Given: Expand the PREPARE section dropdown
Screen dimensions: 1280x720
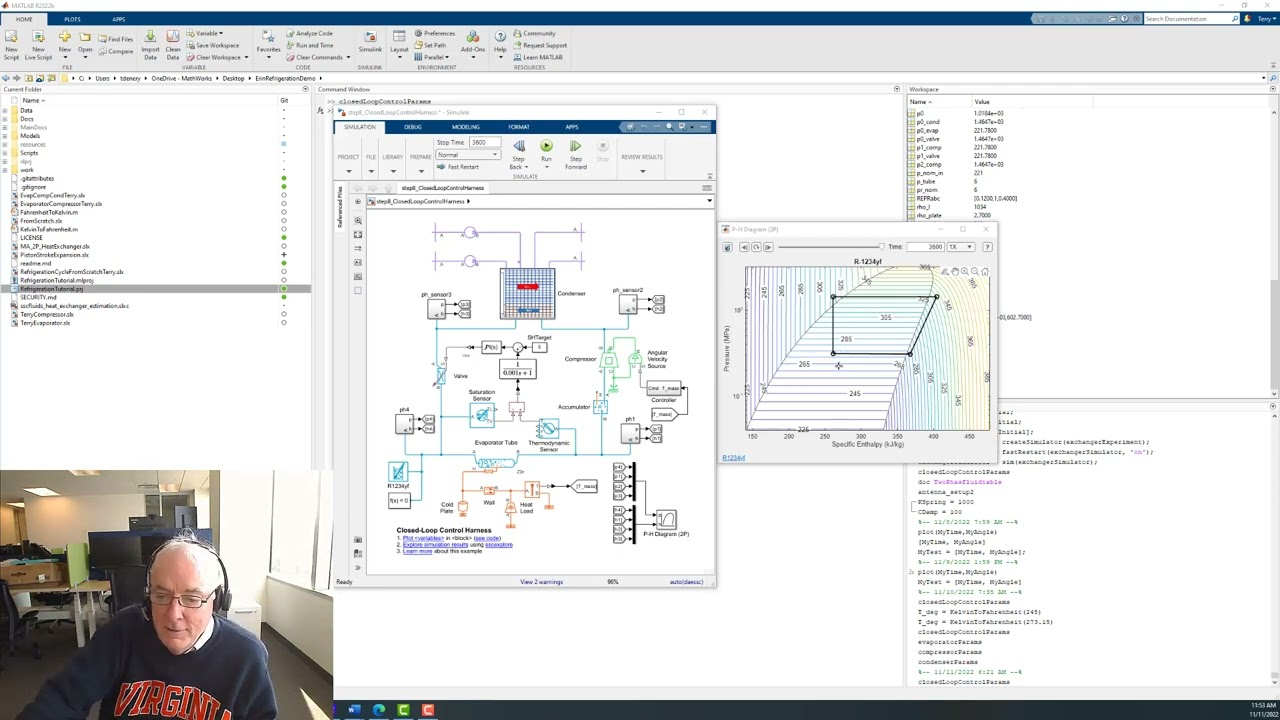Looking at the screenshot, I should pos(420,171).
